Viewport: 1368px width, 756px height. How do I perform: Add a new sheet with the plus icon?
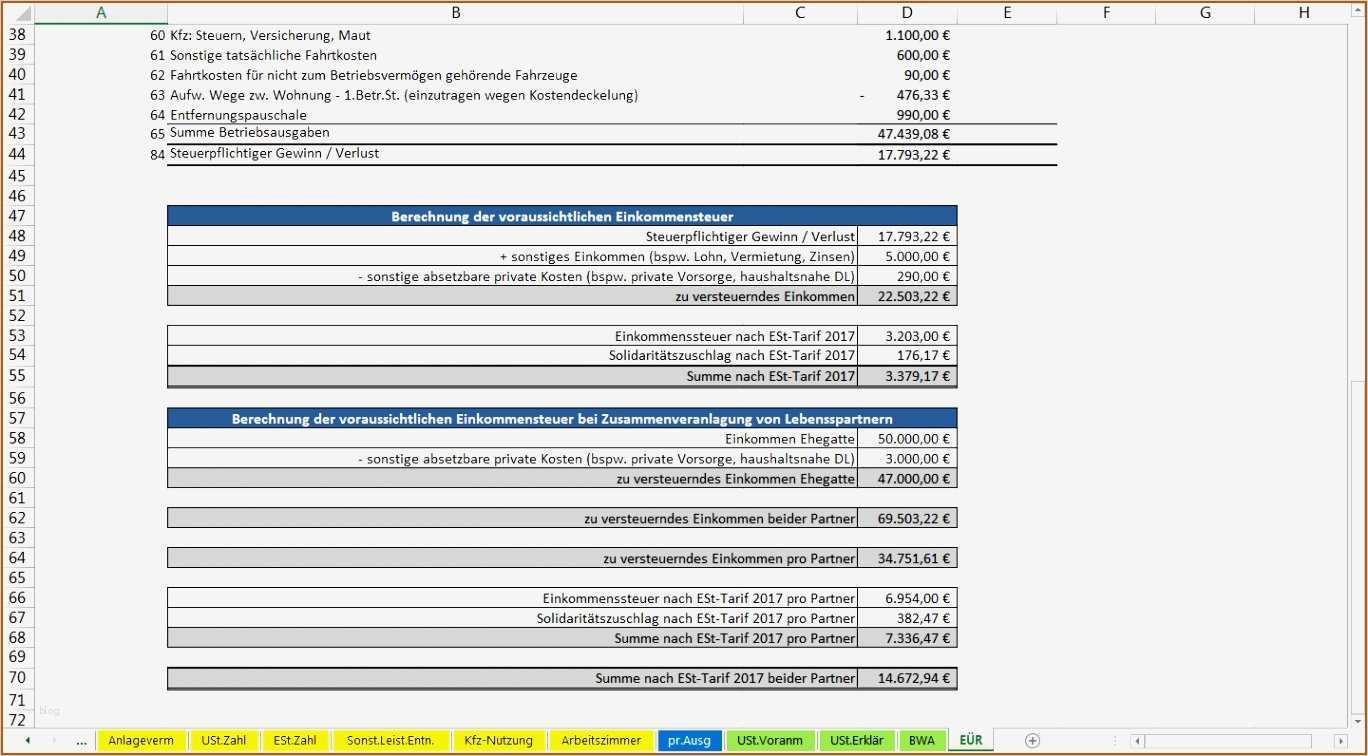(1032, 740)
